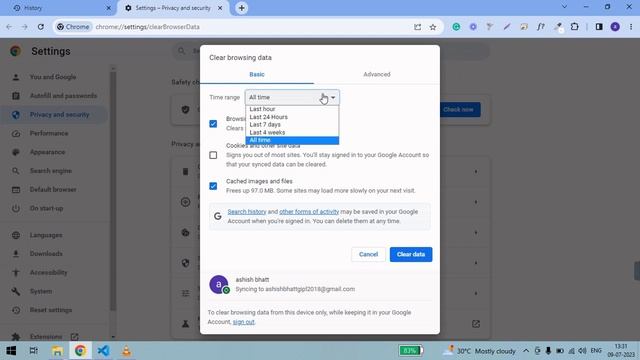Show hidden system tray icons
Screen dimensions: 640x360
point(526,351)
